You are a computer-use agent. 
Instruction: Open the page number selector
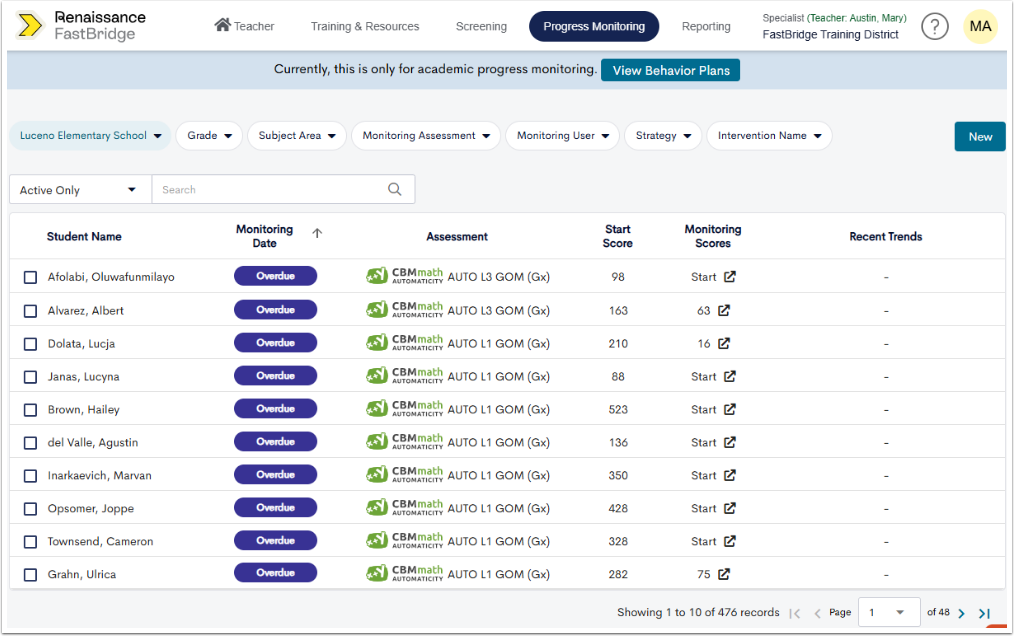889,612
